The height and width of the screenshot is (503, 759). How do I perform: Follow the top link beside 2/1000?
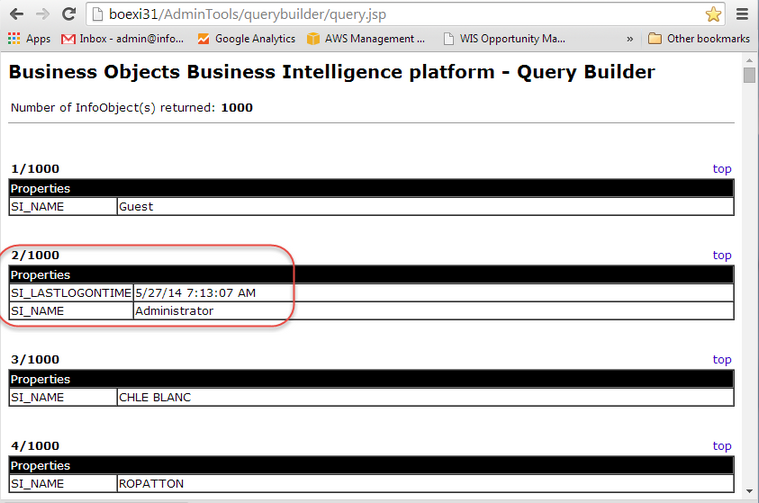722,255
